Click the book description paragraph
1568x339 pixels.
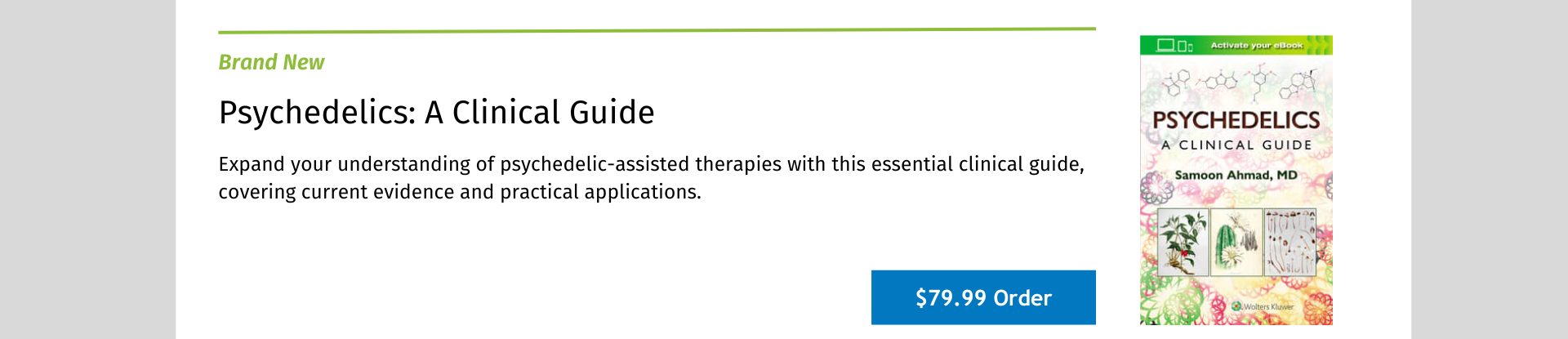tap(651, 177)
